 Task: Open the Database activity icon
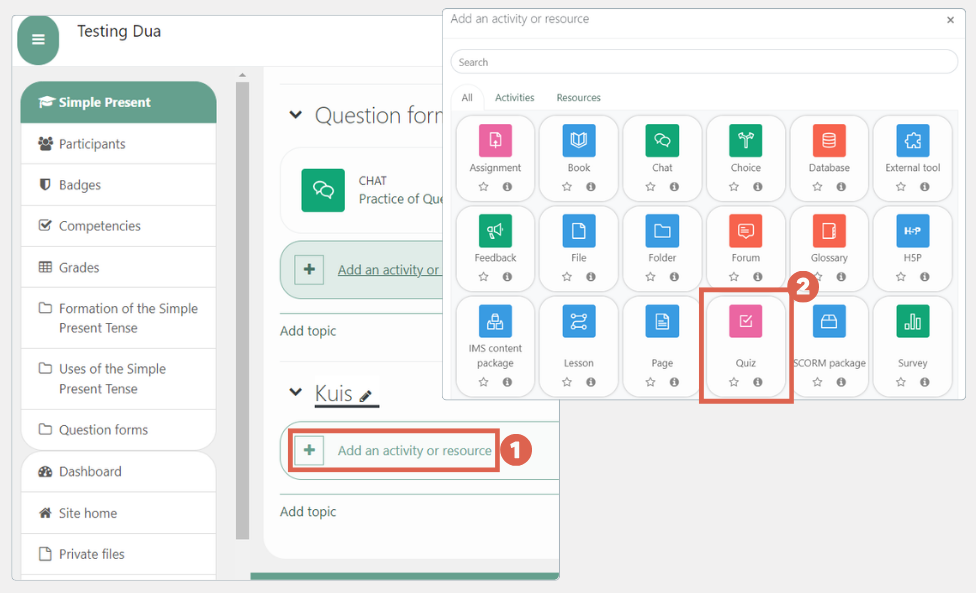[x=829, y=140]
